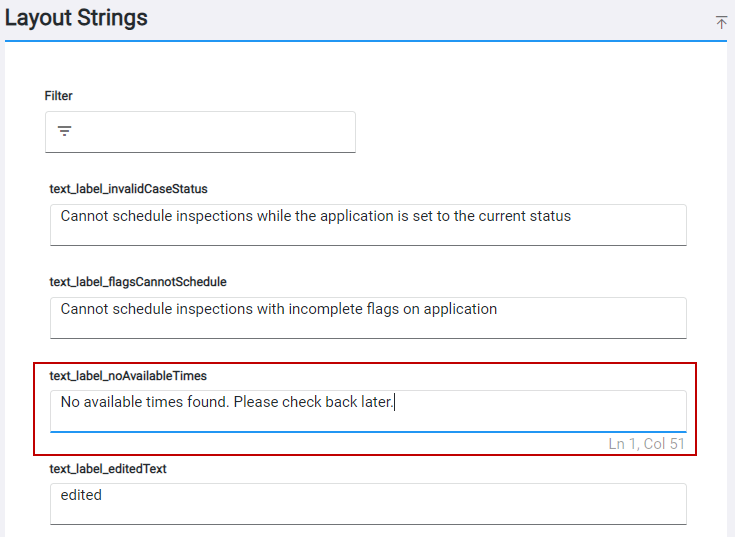Focus the invalidCaseStatus text box
This screenshot has height=537, width=735.
368,225
